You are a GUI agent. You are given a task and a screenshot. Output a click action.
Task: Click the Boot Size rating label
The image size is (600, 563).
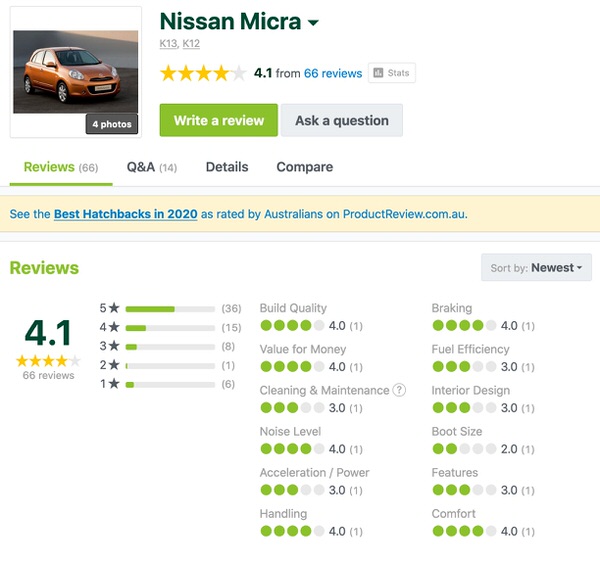point(457,431)
